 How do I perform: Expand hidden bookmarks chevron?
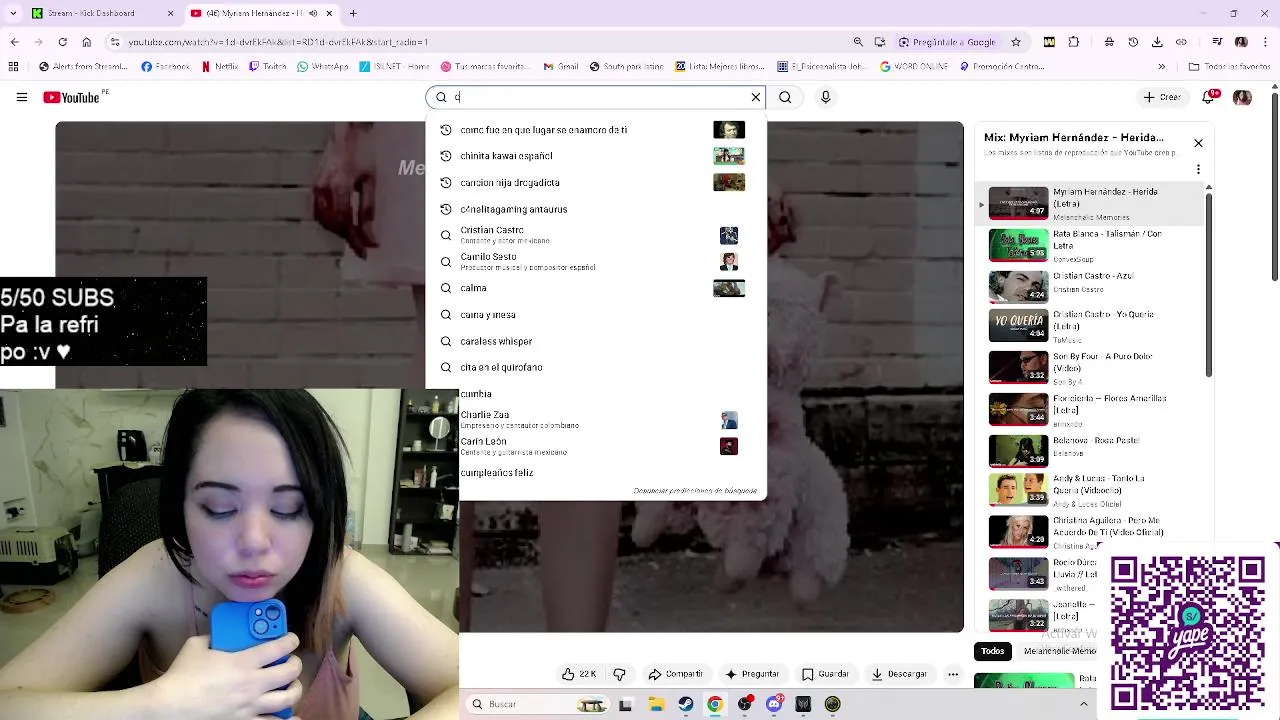coord(1161,67)
